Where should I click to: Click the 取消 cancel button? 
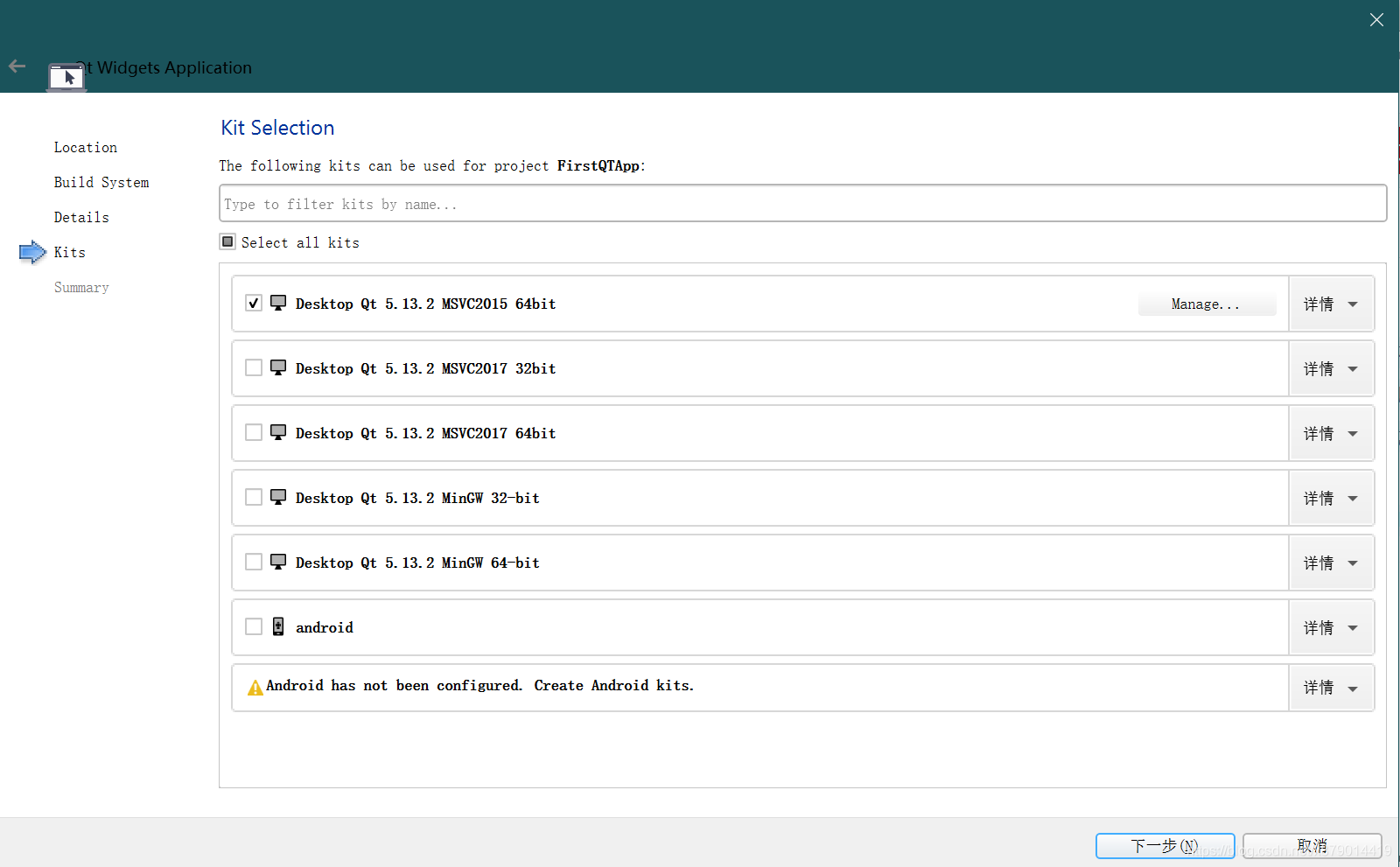[x=1312, y=846]
